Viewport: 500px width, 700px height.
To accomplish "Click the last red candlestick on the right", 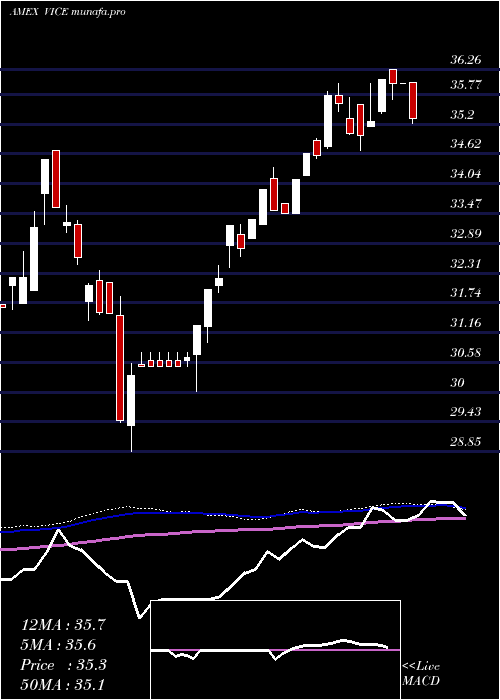I will 413,100.
